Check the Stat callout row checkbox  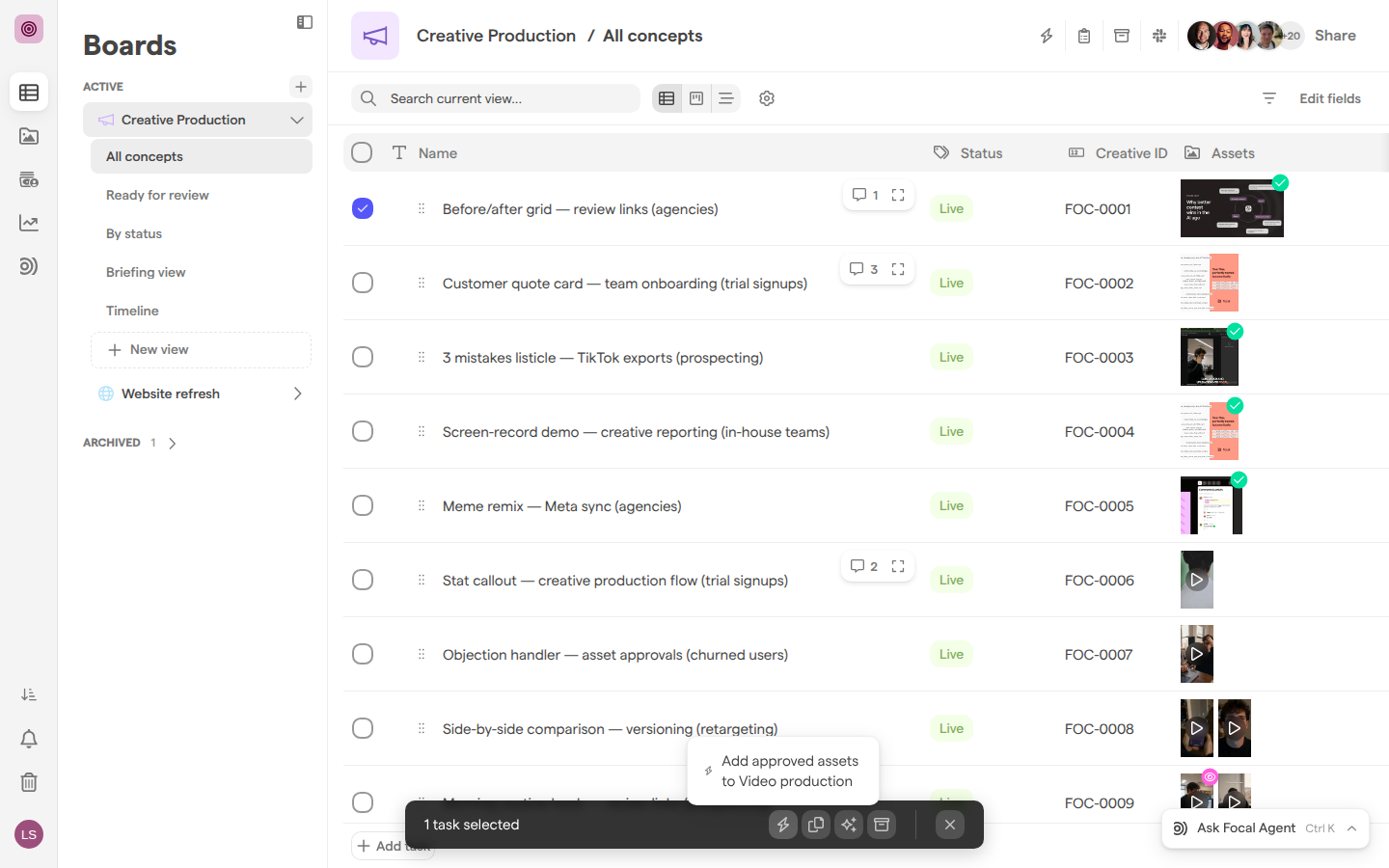(363, 580)
